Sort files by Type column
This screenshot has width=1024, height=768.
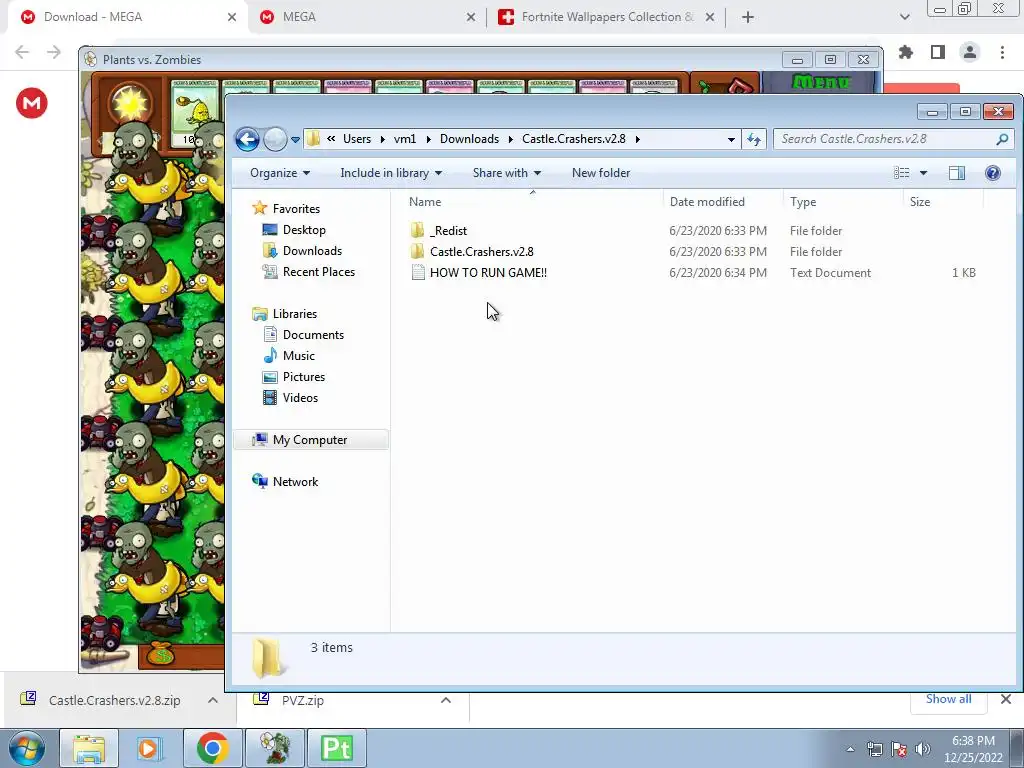point(843,202)
